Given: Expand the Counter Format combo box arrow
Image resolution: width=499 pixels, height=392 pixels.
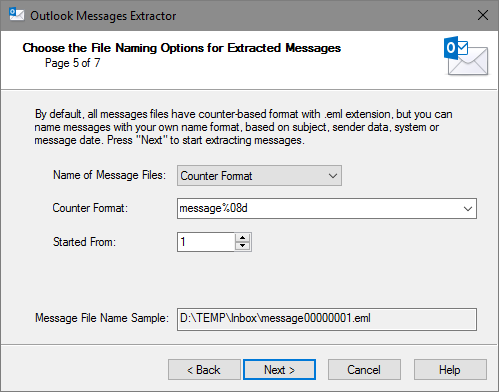Looking at the screenshot, I should 468,209.
